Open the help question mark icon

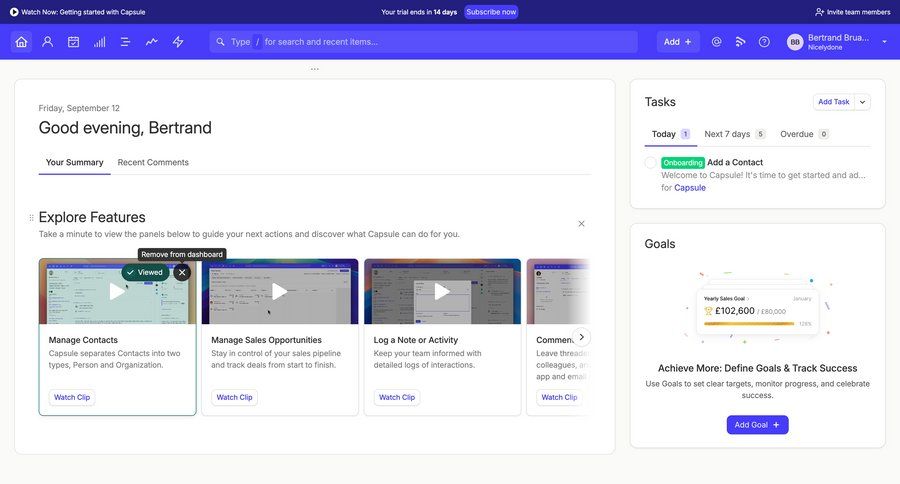point(764,42)
